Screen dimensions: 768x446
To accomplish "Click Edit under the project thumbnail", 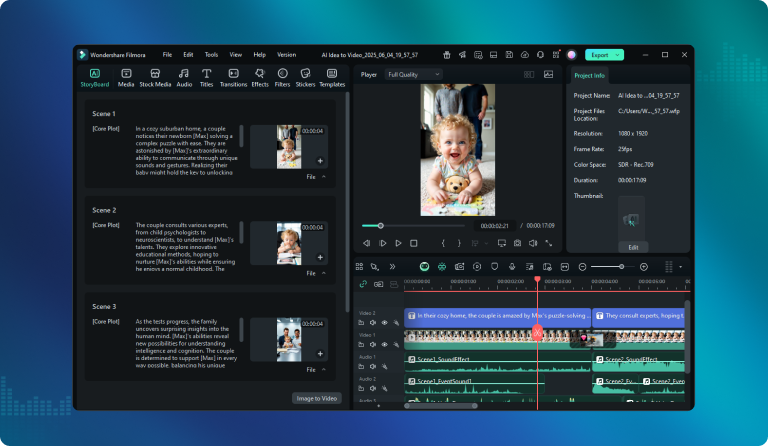I will click(633, 247).
